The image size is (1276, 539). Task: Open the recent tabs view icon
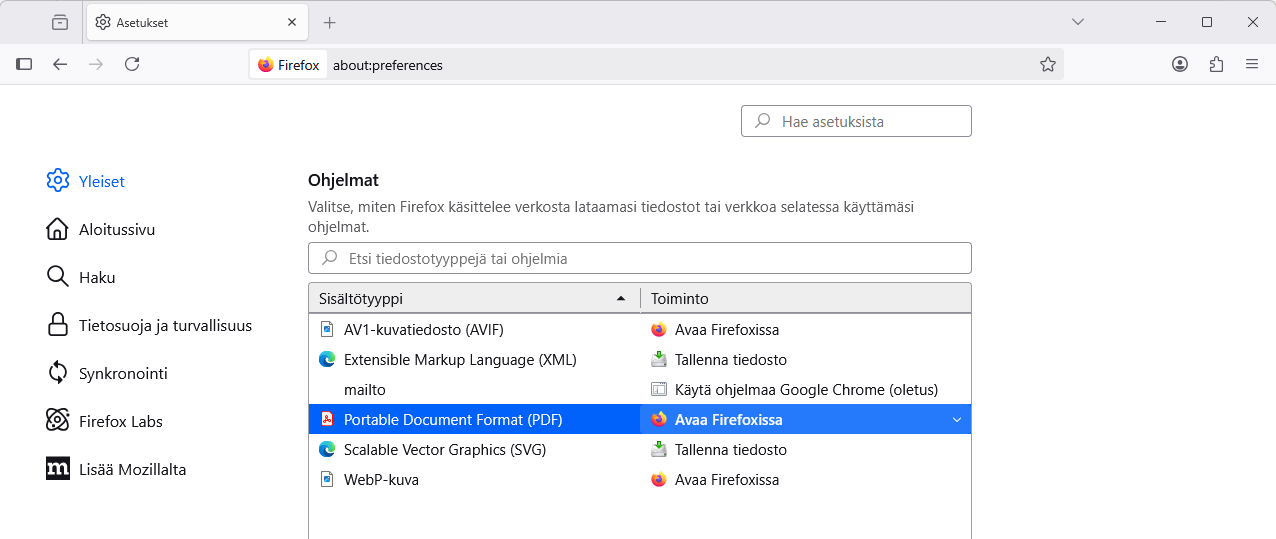60,22
